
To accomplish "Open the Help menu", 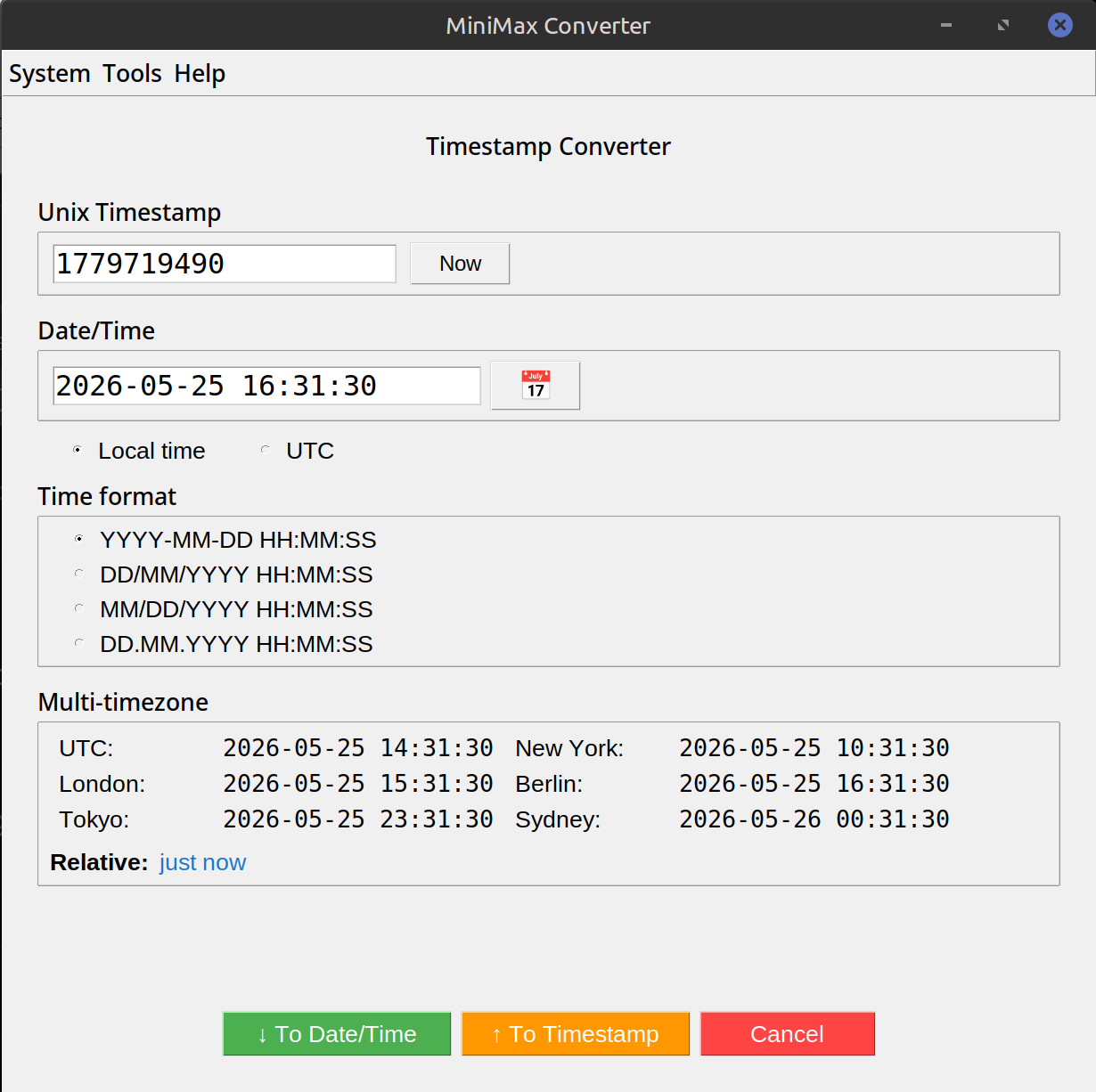I will tap(200, 73).
